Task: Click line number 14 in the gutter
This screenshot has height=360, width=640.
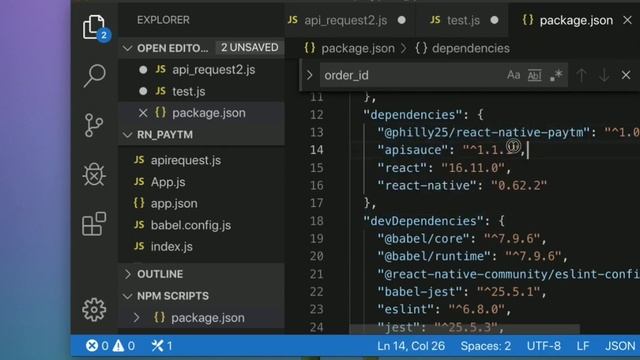Action: (x=316, y=150)
